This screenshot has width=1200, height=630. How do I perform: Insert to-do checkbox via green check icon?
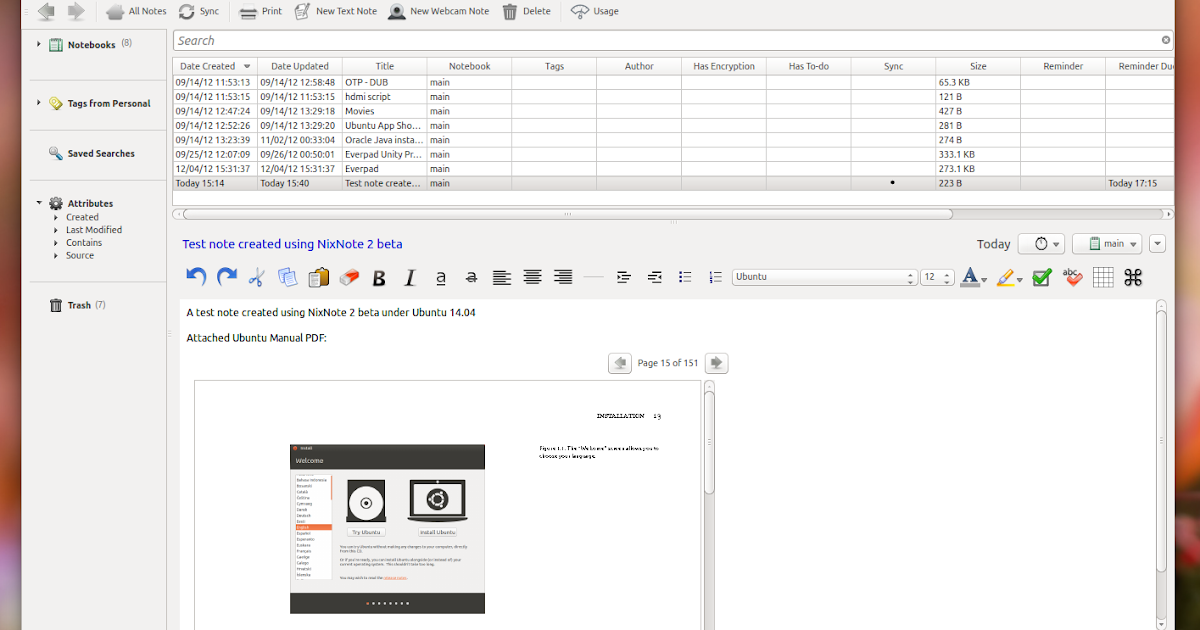(x=1042, y=277)
